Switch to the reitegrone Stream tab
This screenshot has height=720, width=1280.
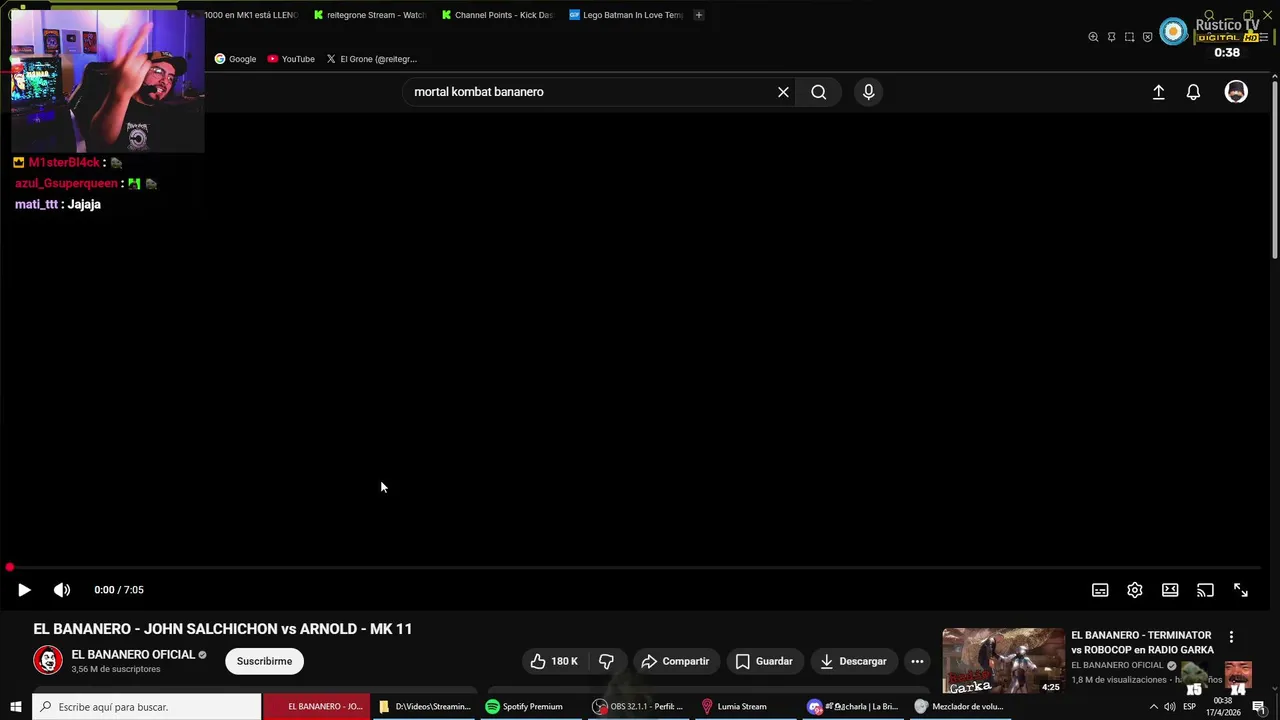click(369, 15)
